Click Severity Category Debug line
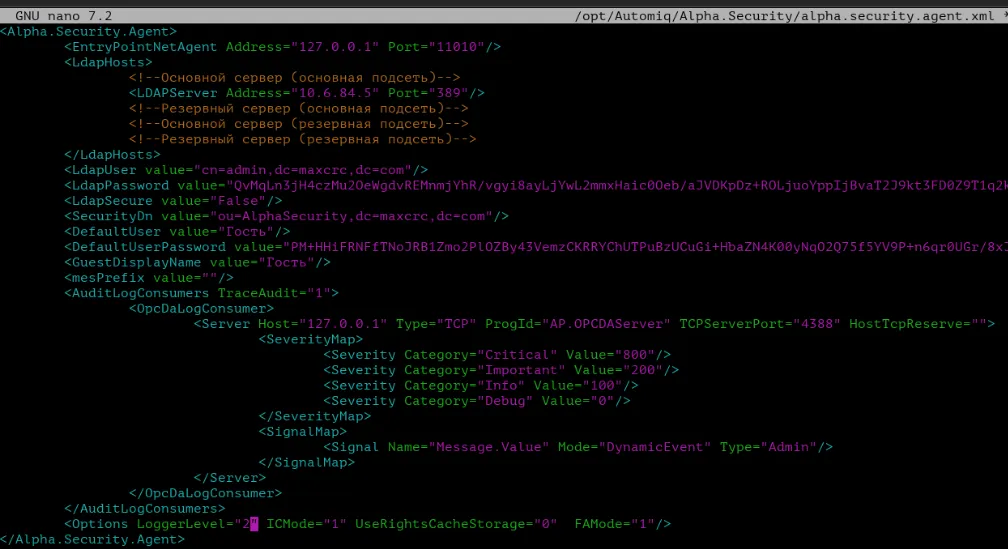 [x=476, y=402]
